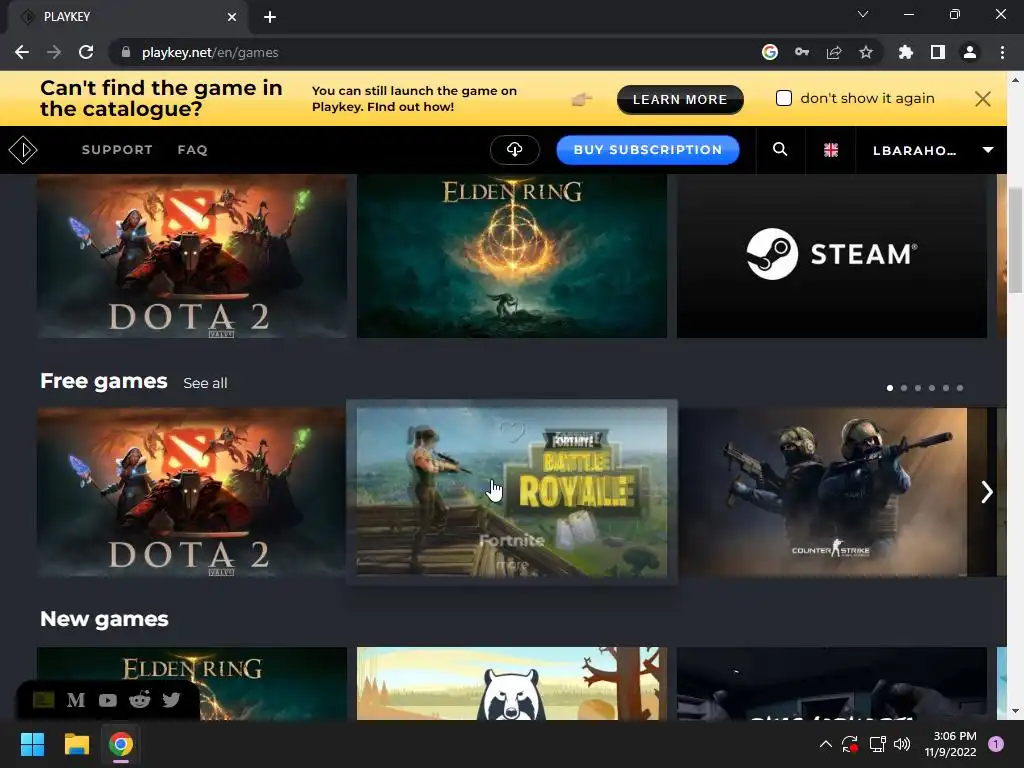Open File Explorer from taskbar
Image resolution: width=1024 pixels, height=768 pixels.
(76, 744)
